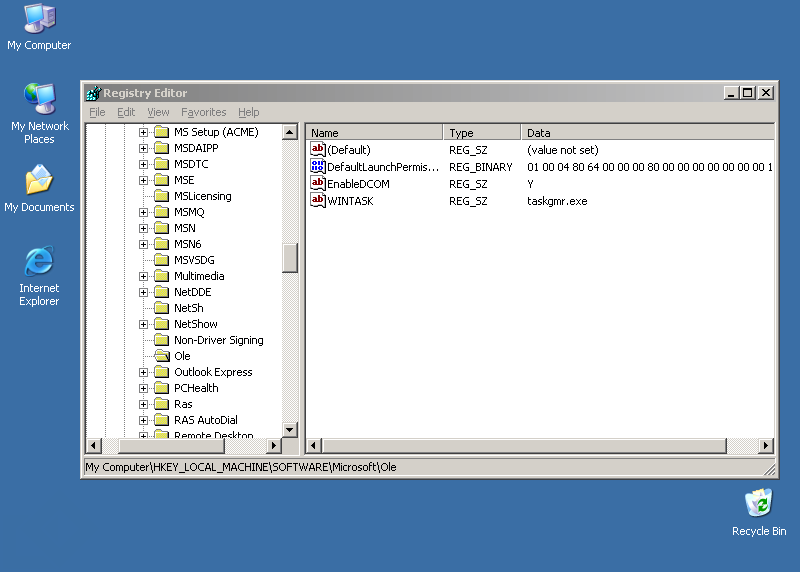Open the My Computer desktop icon
Image resolution: width=800 pixels, height=572 pixels.
tap(39, 27)
